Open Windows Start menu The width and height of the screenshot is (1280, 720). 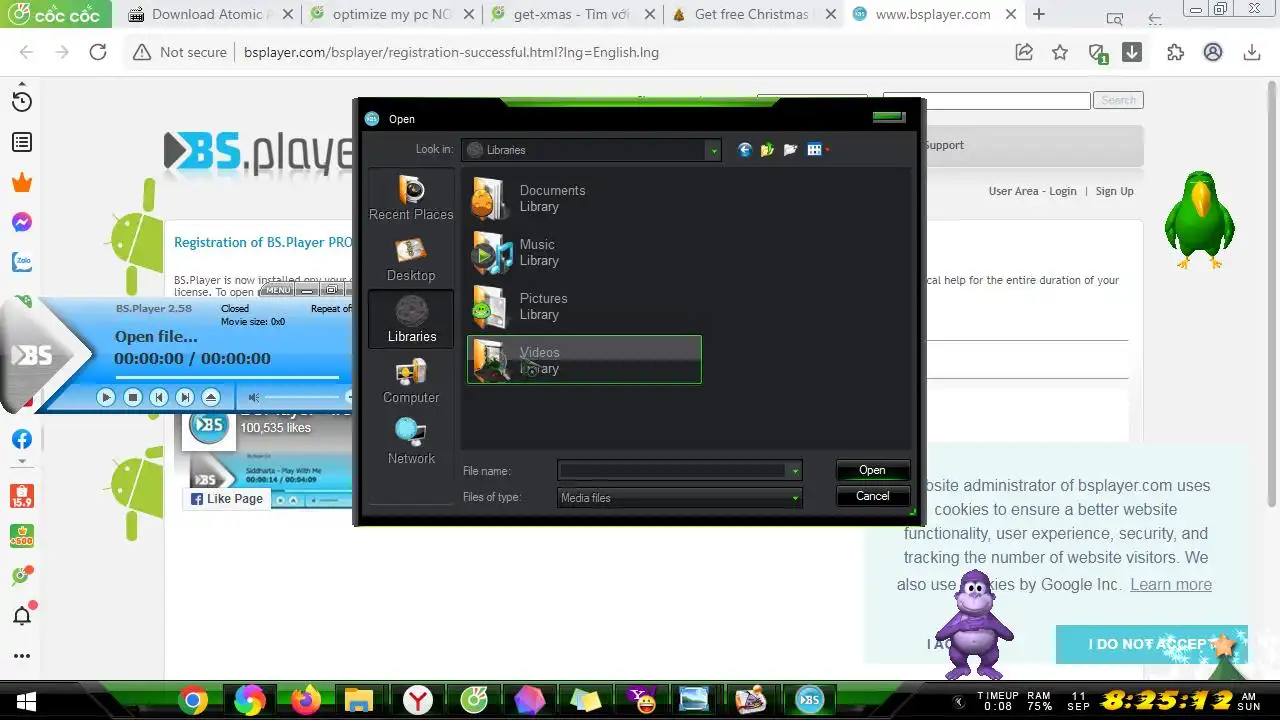point(25,700)
